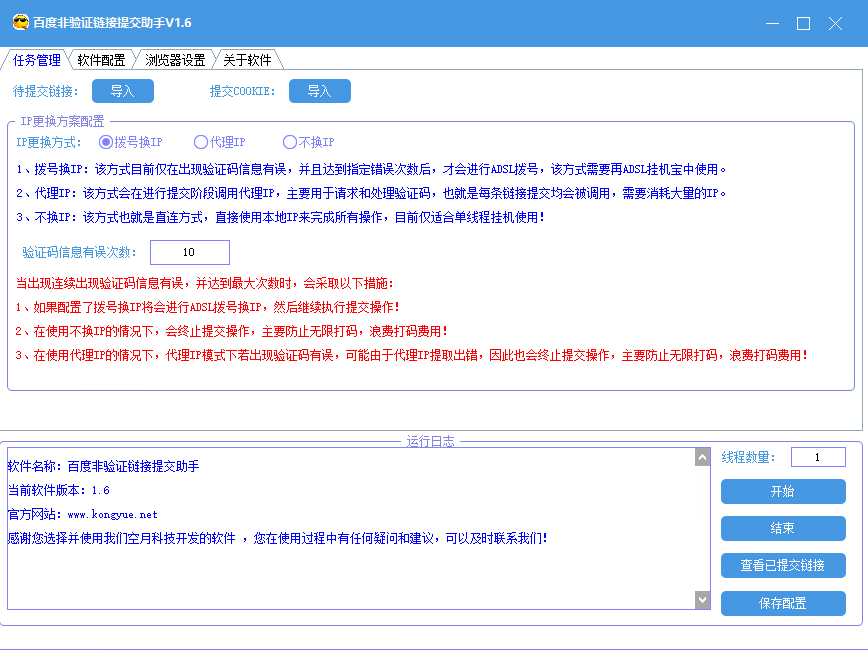Click the 保存配置 button
The height and width of the screenshot is (650, 868).
tap(783, 603)
